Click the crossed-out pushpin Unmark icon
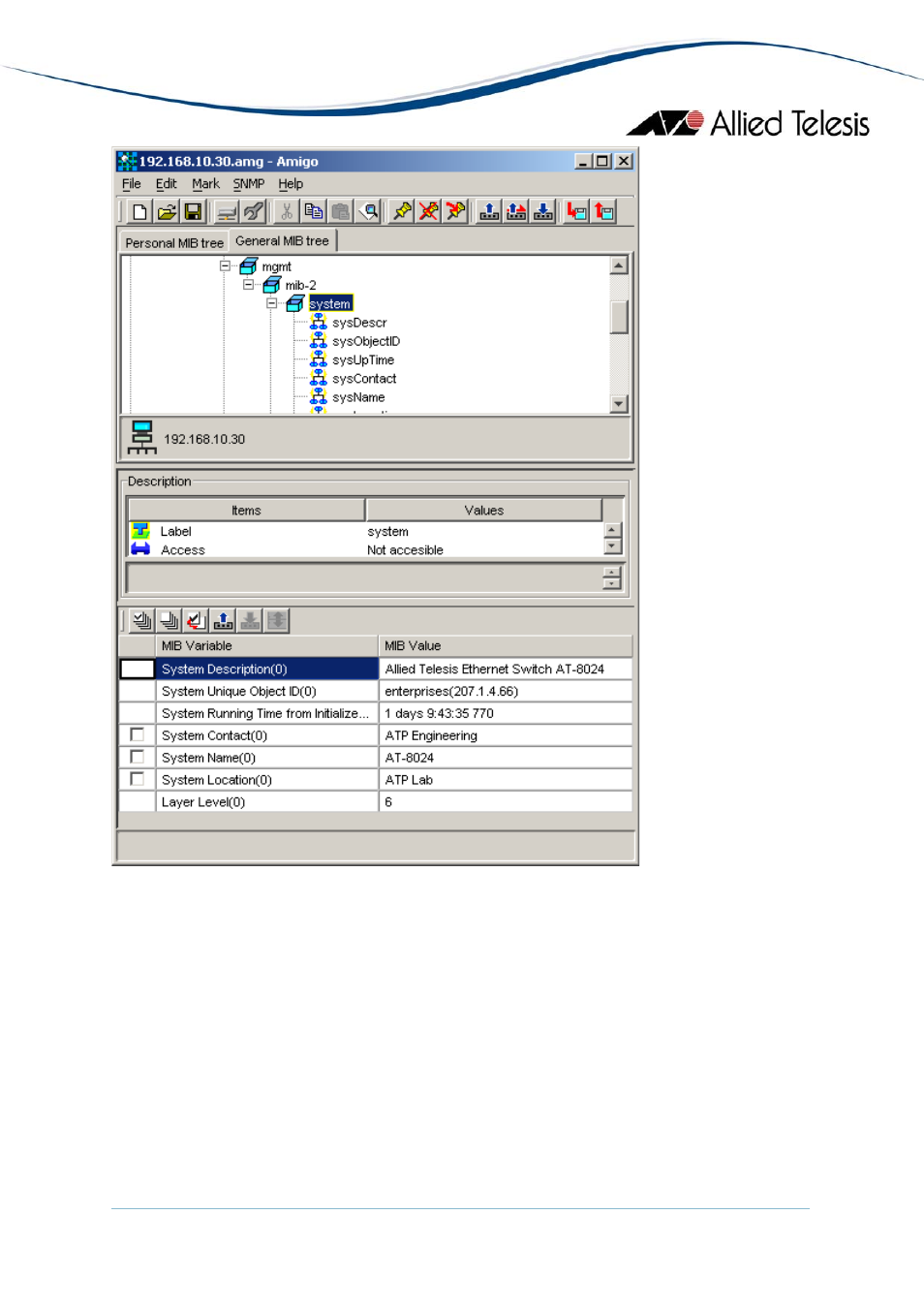This screenshot has height=1308, width=924. pos(429,211)
